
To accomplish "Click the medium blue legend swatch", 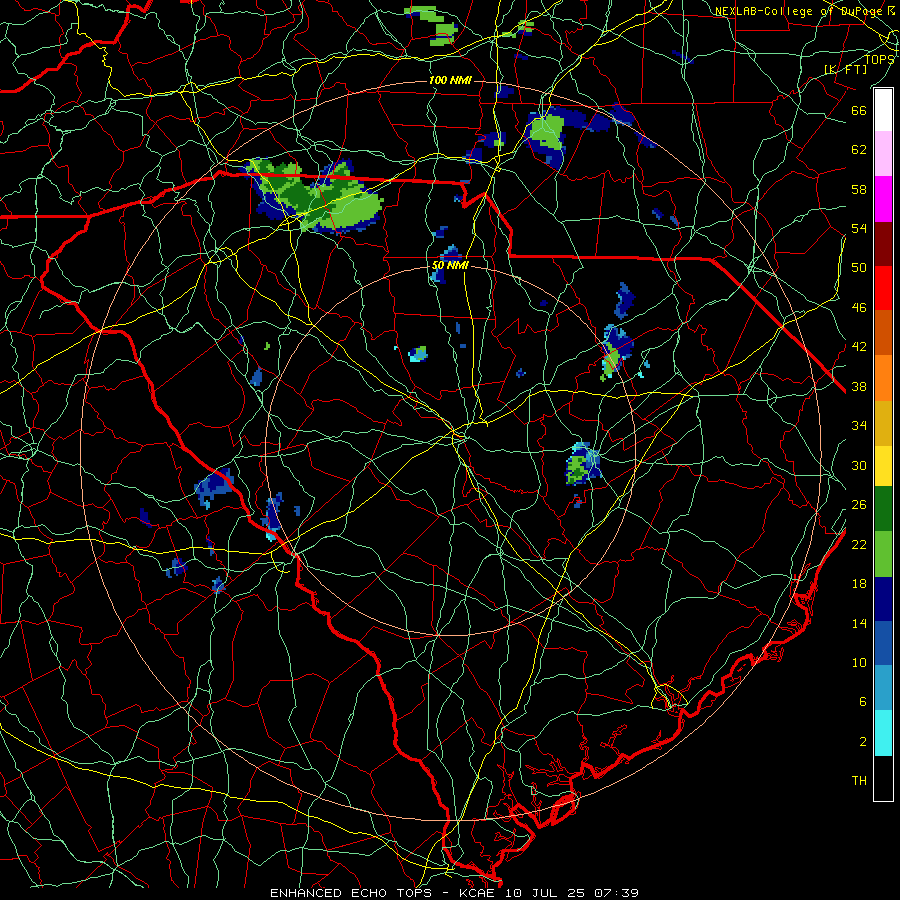I will point(883,643).
